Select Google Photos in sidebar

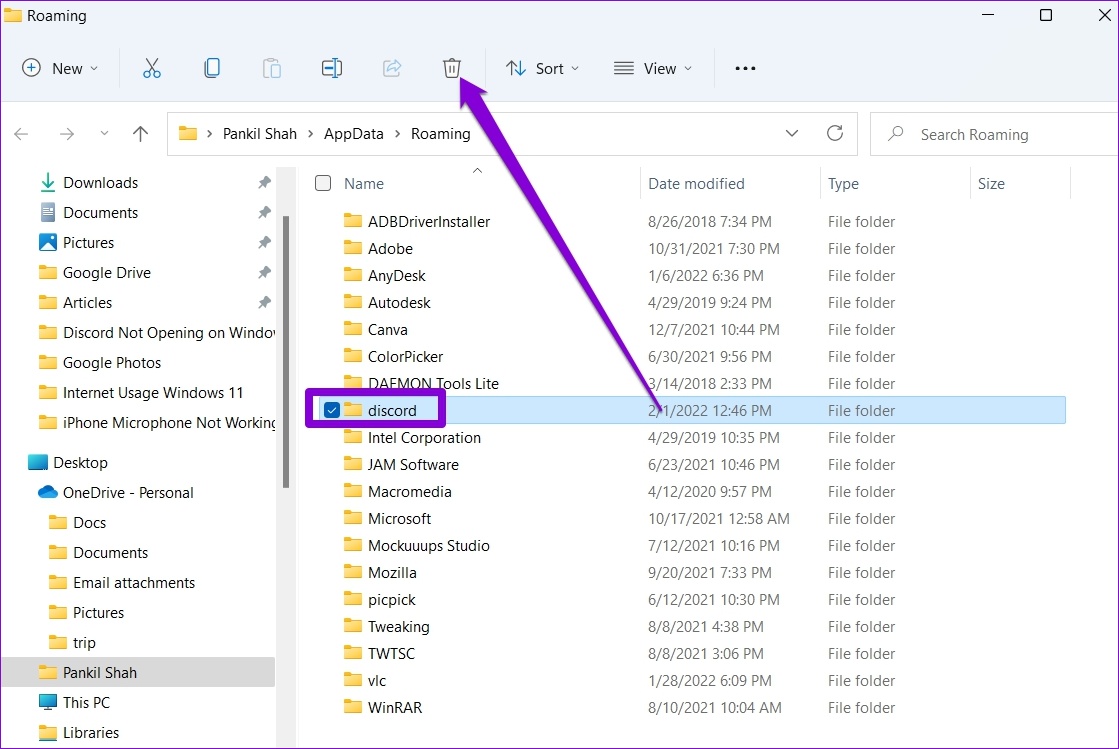pyautogui.click(x=100, y=362)
